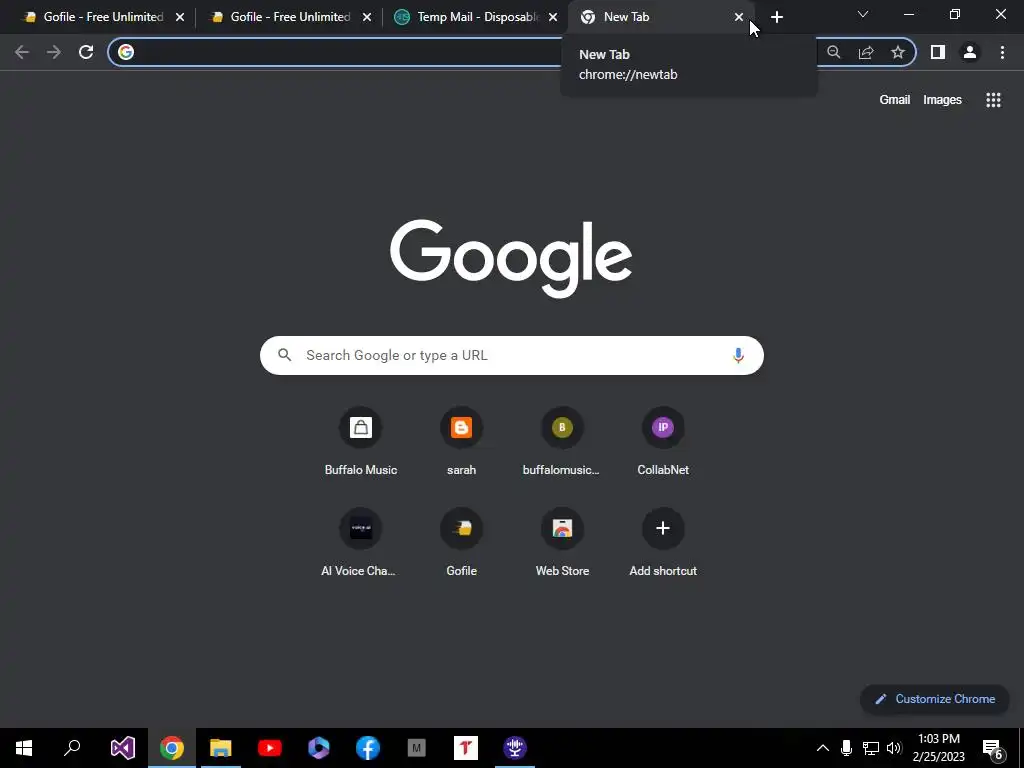
Task: Click the forward navigation arrow
Action: coord(54,52)
